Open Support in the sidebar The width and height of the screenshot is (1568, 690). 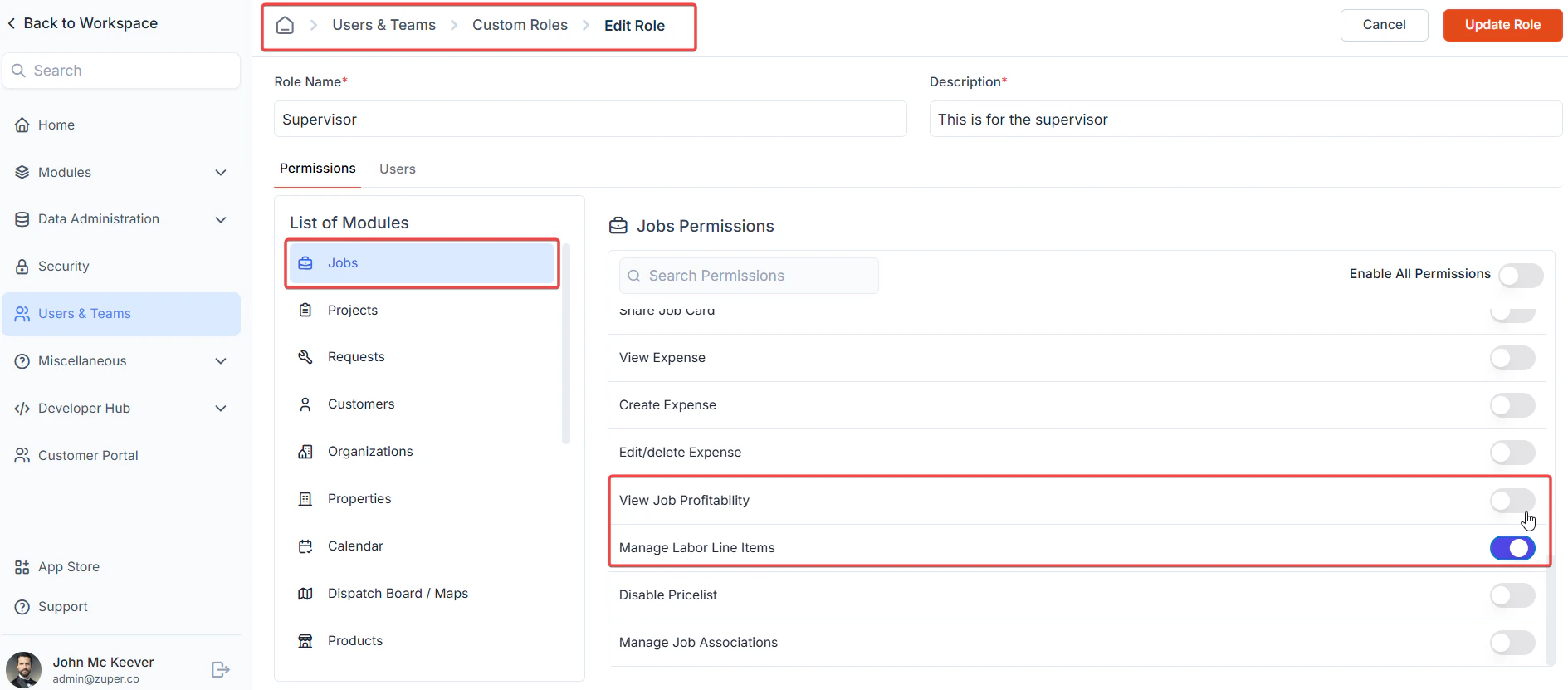point(121,607)
